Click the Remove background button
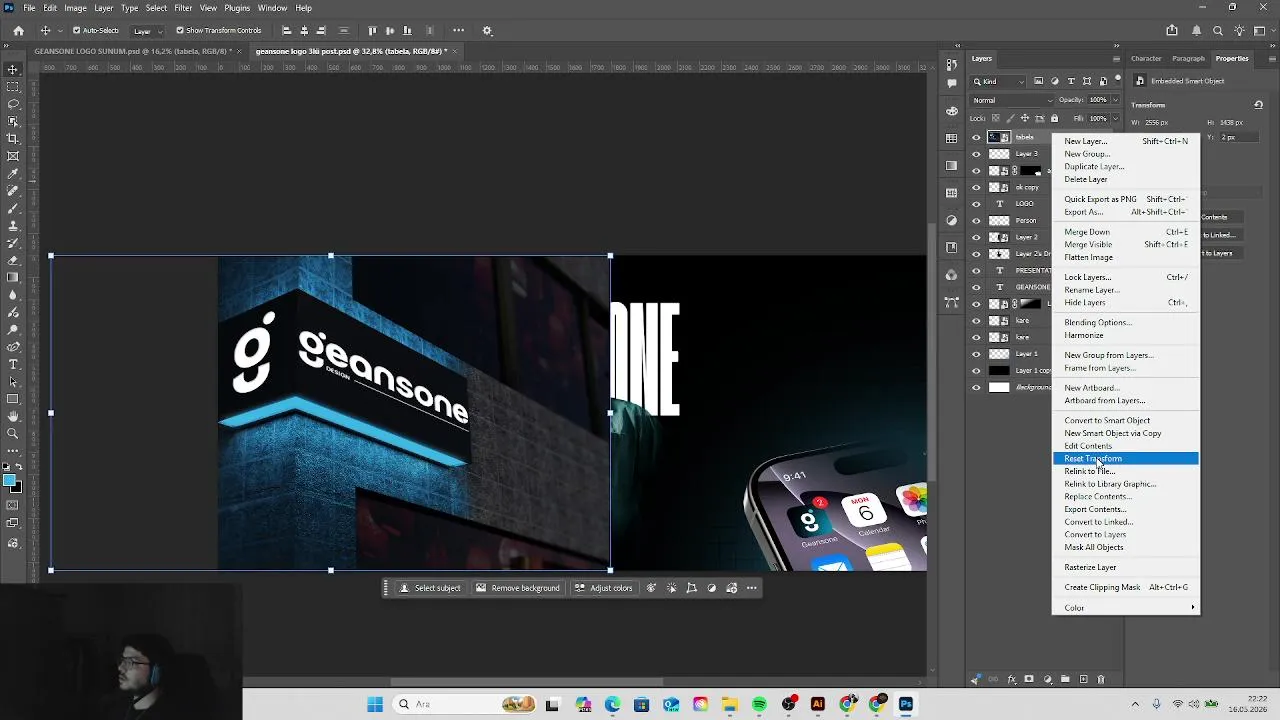Image resolution: width=1280 pixels, height=720 pixels. click(517, 588)
